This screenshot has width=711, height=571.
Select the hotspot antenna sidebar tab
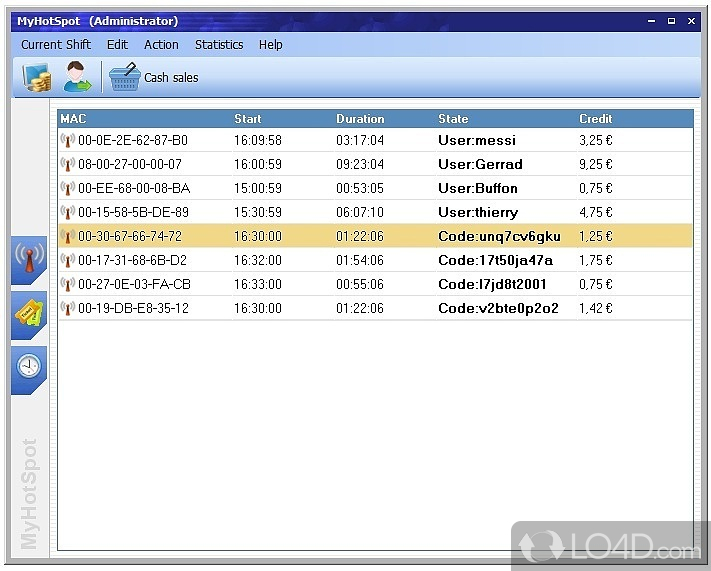coord(29,260)
